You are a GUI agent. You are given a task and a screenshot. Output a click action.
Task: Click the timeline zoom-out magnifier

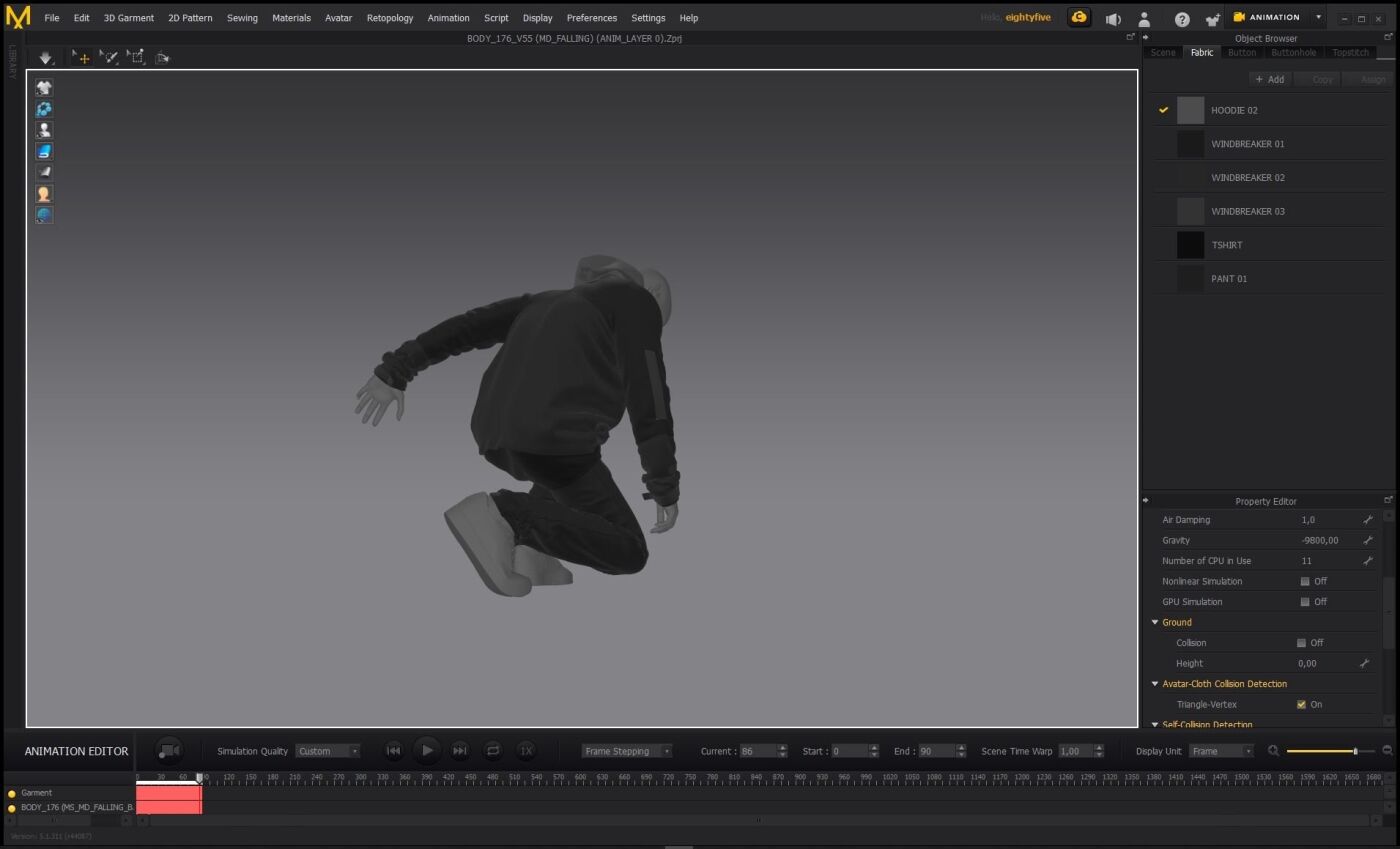(x=1387, y=751)
